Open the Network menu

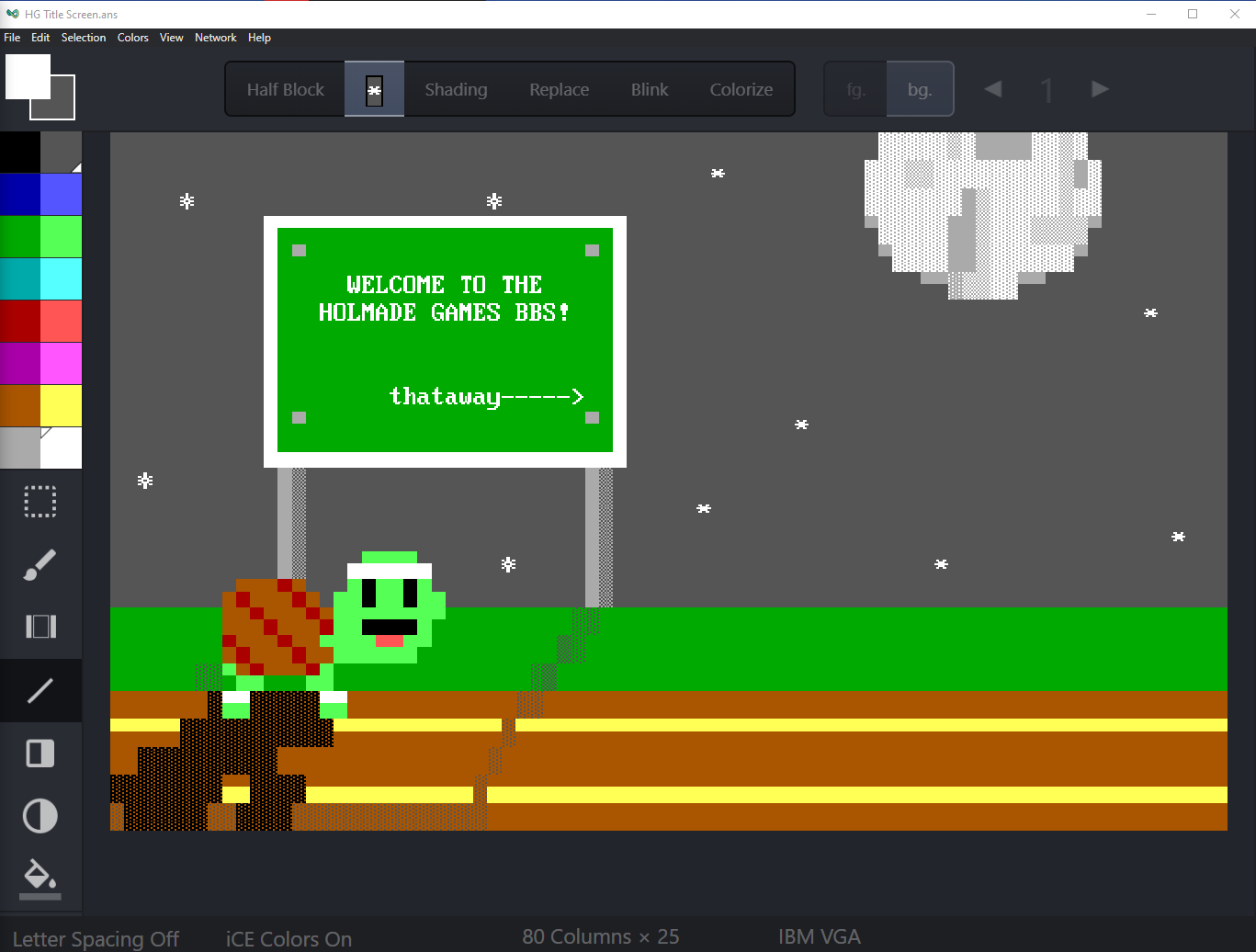click(216, 38)
